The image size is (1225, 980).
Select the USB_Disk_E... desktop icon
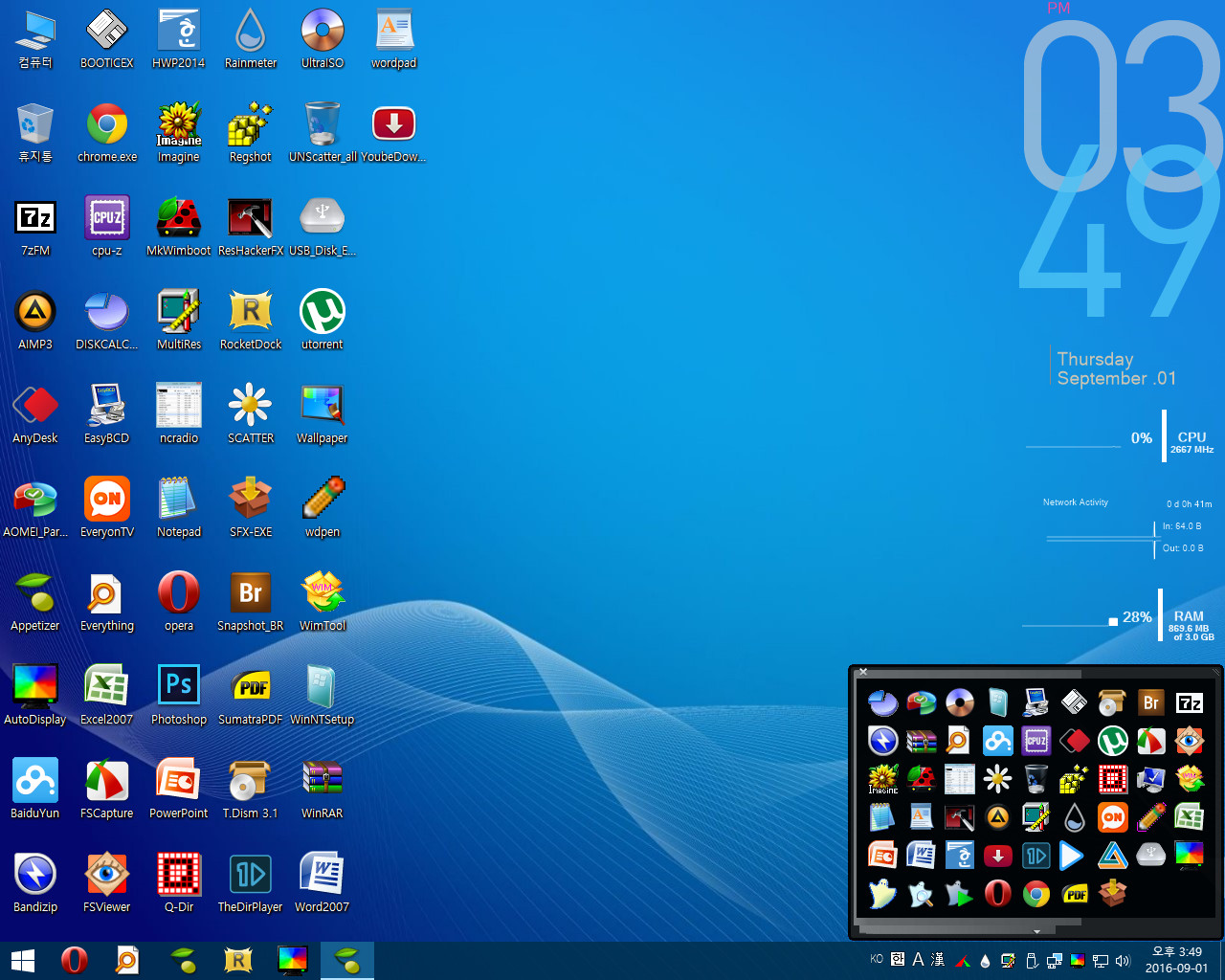click(323, 228)
